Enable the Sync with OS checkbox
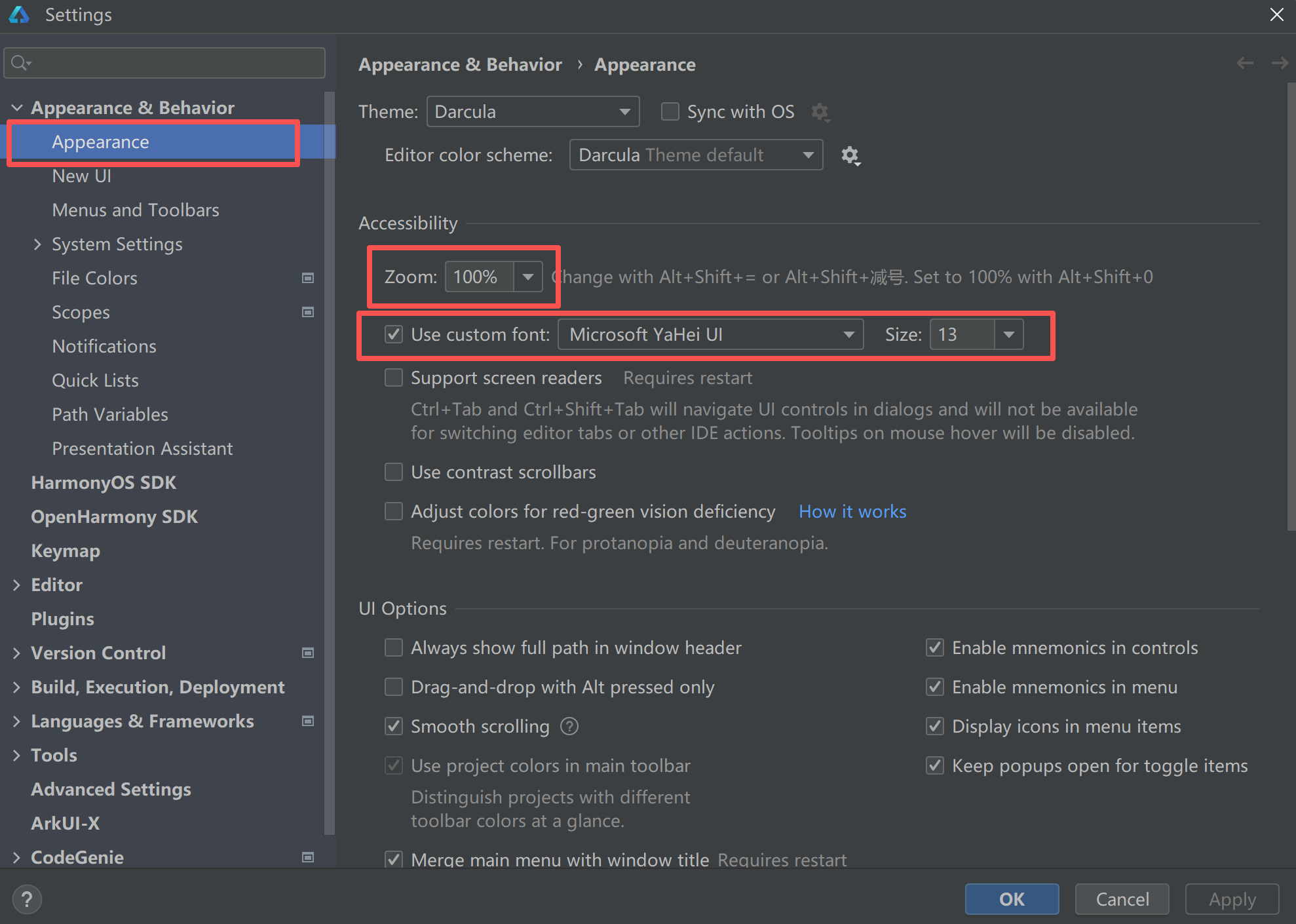 point(670,112)
